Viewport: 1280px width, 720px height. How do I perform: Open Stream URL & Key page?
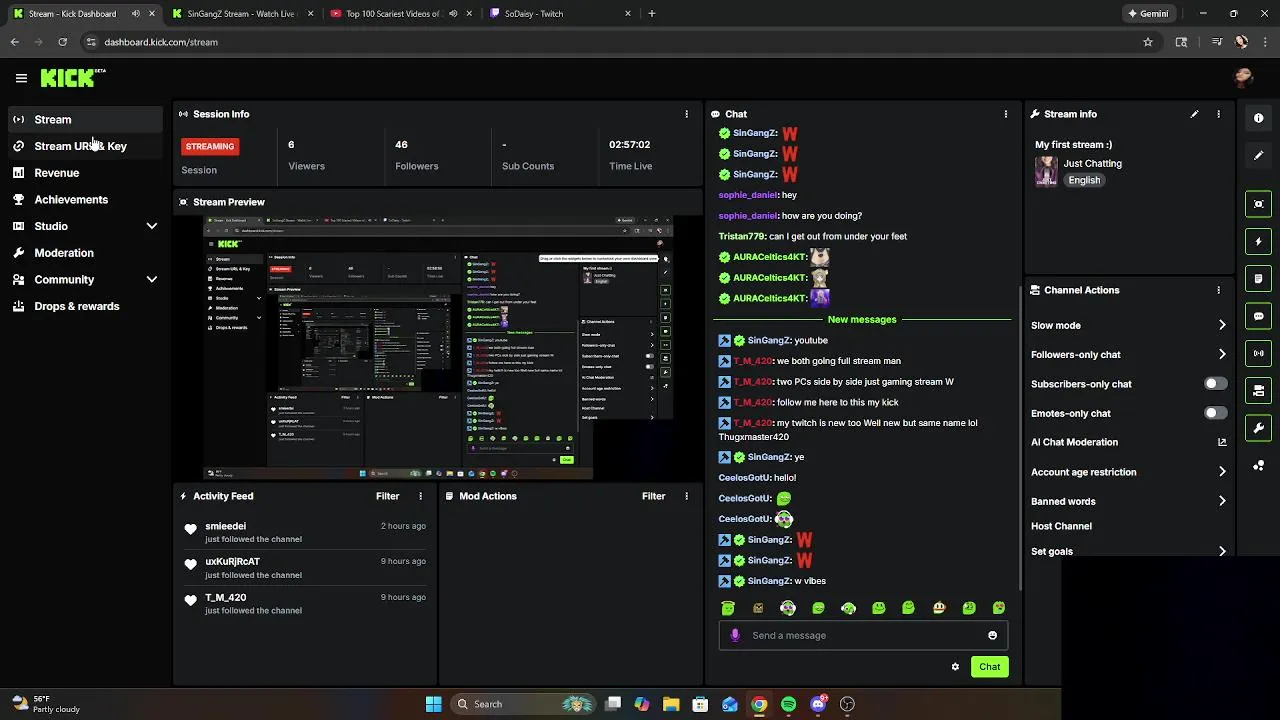point(85,146)
